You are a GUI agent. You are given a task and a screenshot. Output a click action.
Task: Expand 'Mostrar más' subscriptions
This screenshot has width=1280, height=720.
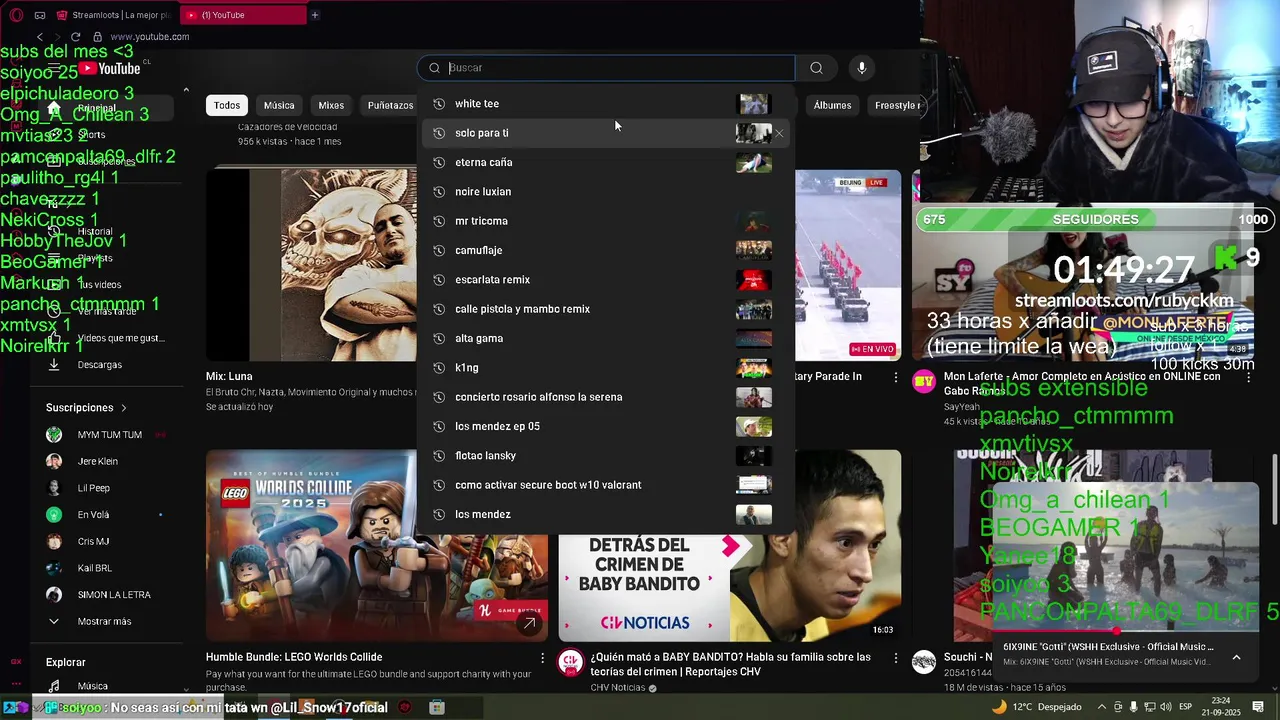(105, 621)
